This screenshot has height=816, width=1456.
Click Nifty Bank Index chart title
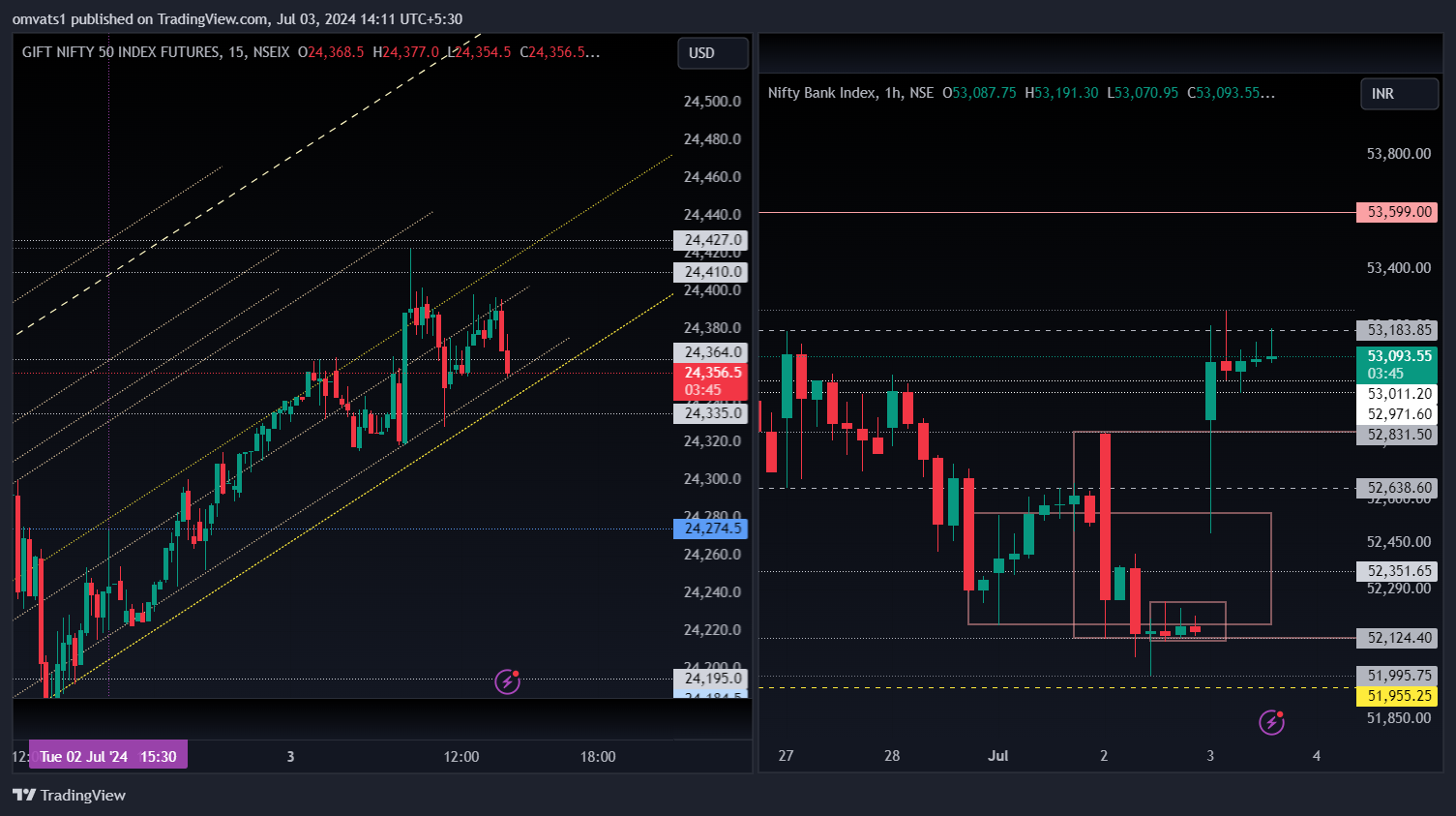pyautogui.click(x=821, y=93)
